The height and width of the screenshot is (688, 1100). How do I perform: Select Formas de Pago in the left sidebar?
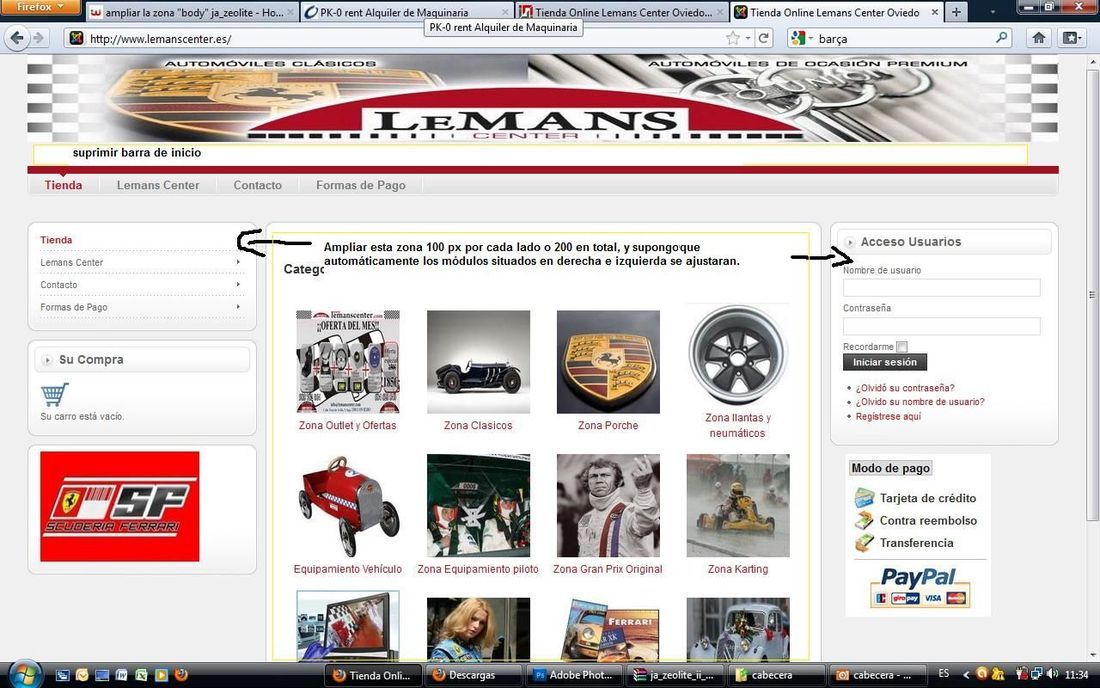click(x=74, y=307)
